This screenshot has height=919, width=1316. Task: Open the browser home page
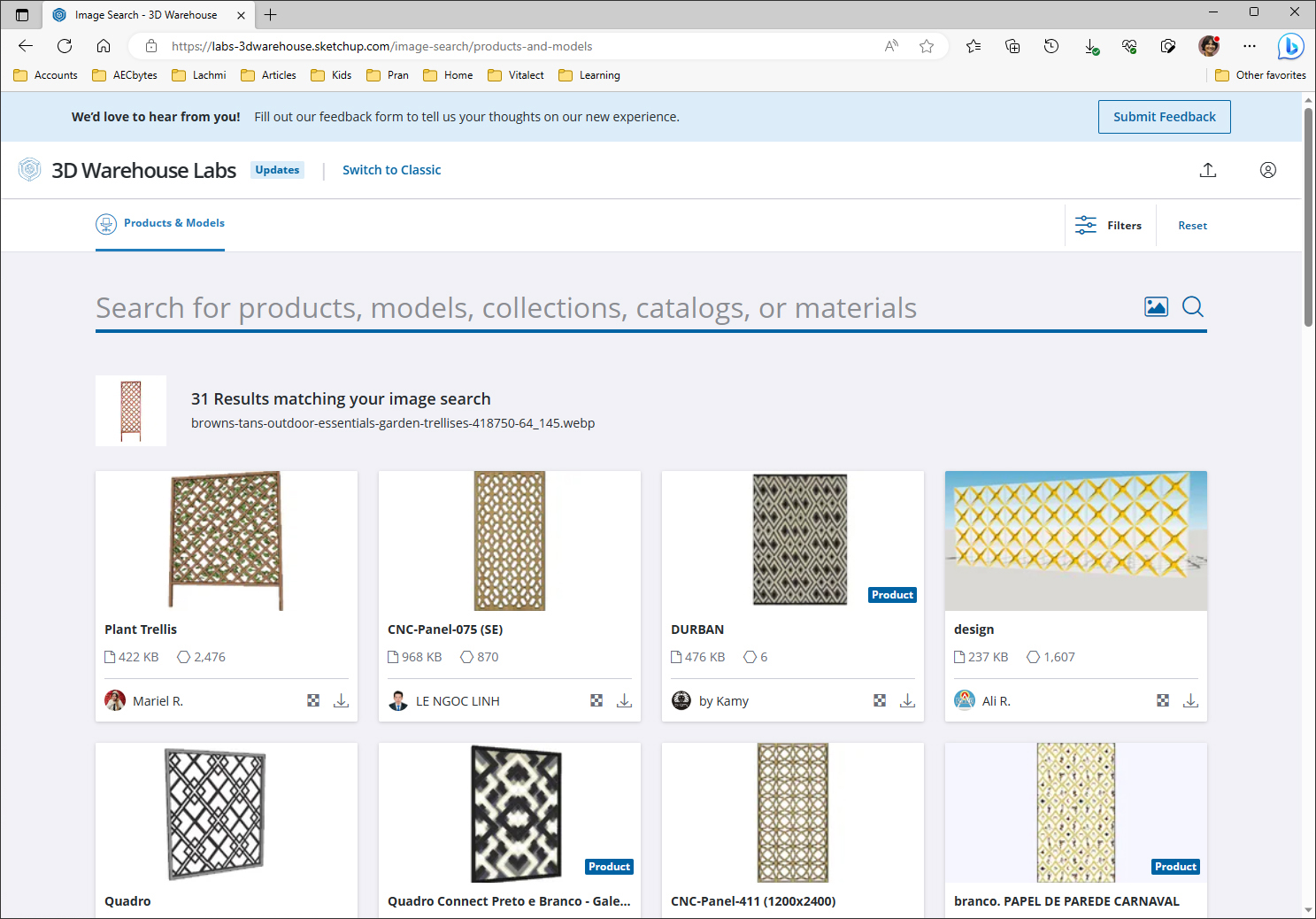click(104, 46)
